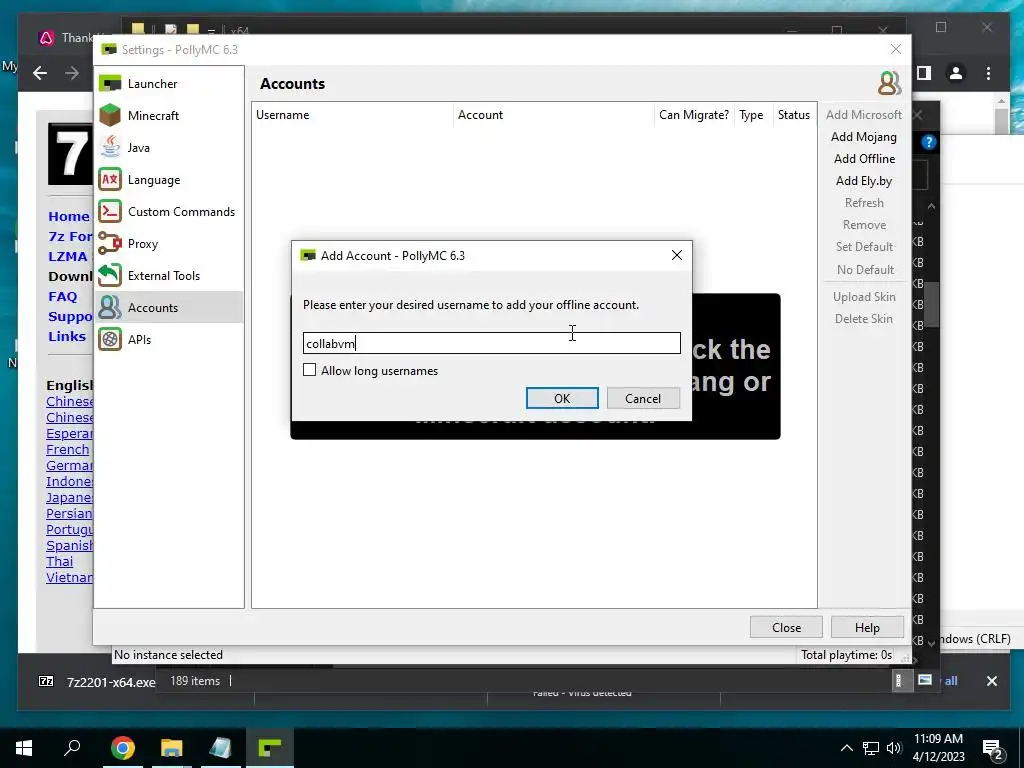Viewport: 1024px width, 768px height.
Task: Open the Launcher settings page
Action: pyautogui.click(x=169, y=84)
